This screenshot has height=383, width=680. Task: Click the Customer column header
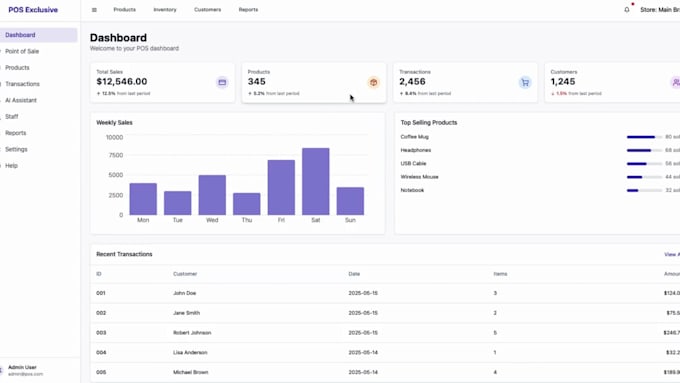coord(185,274)
